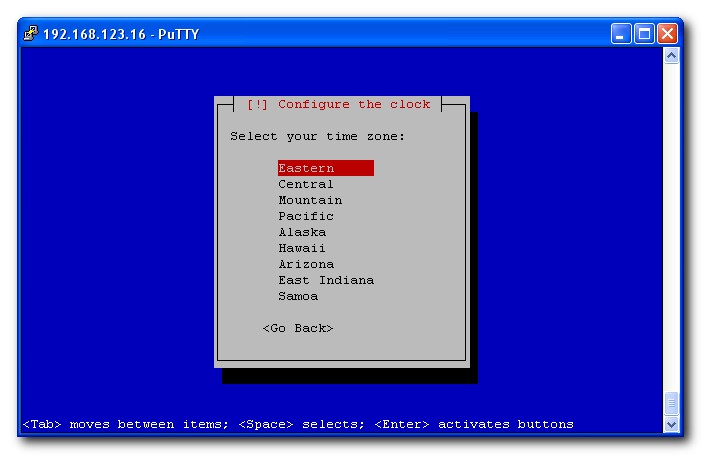
Task: Maximize the PuTTY window
Action: click(x=644, y=34)
